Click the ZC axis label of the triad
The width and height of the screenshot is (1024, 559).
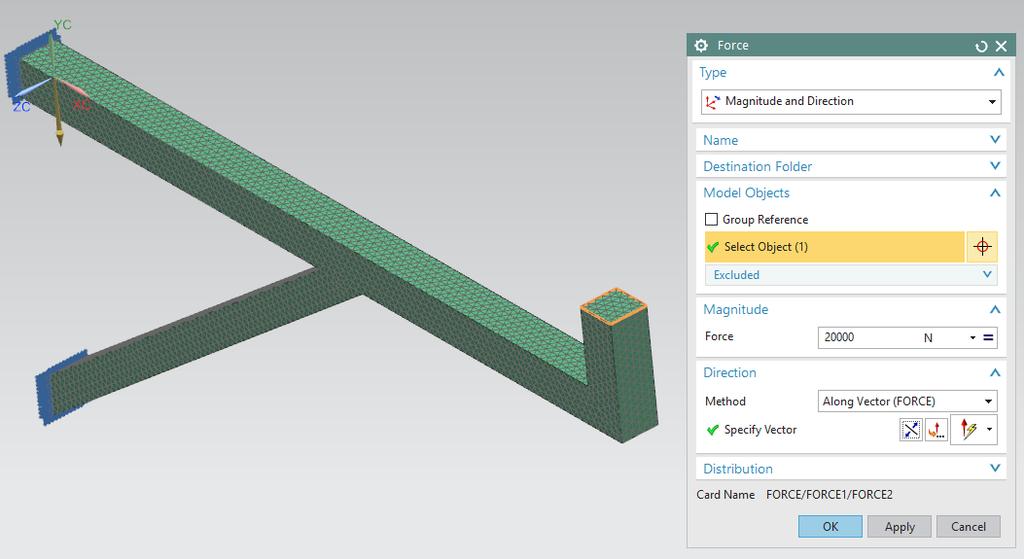(22, 106)
